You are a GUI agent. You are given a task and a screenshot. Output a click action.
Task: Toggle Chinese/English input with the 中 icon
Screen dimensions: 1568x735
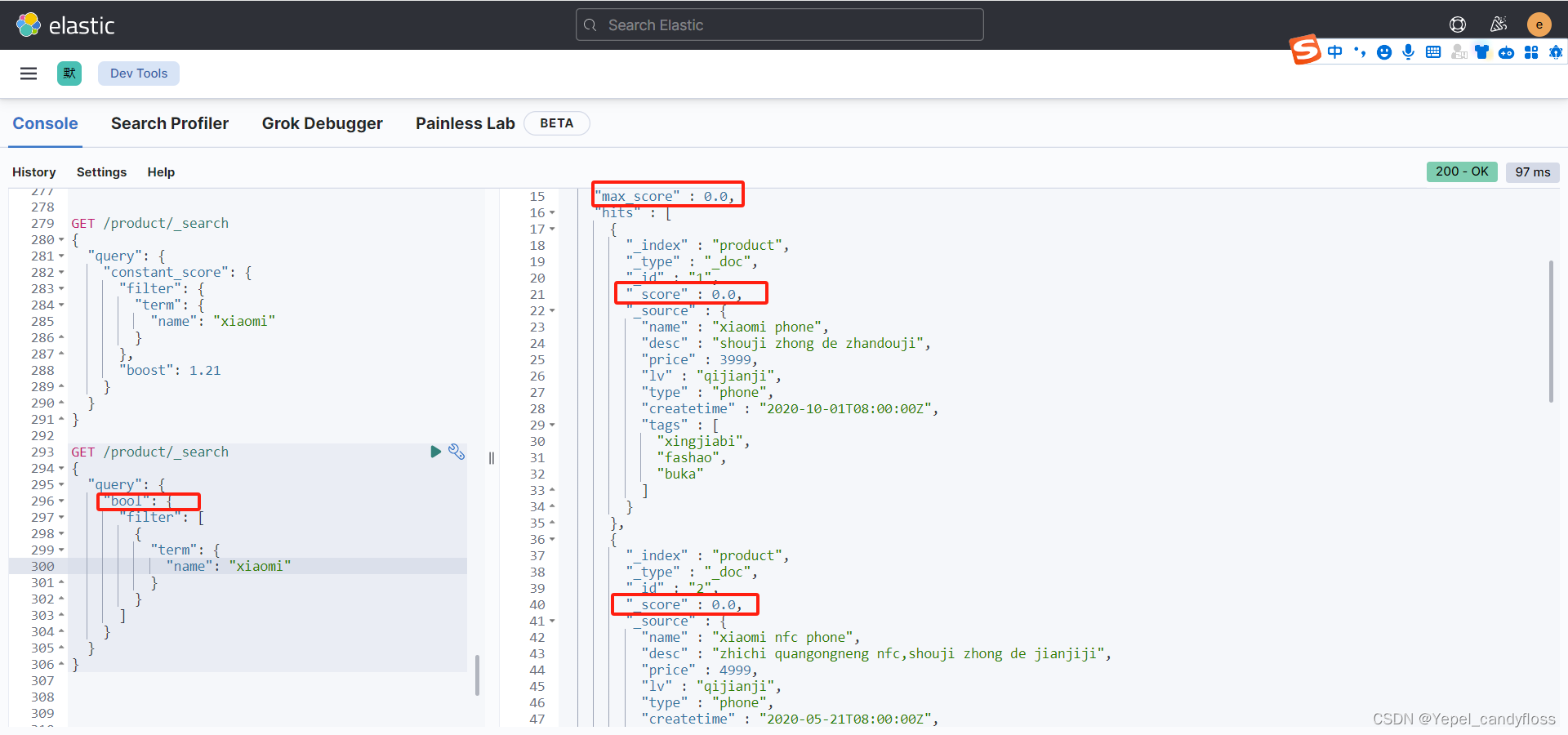coord(1334,51)
